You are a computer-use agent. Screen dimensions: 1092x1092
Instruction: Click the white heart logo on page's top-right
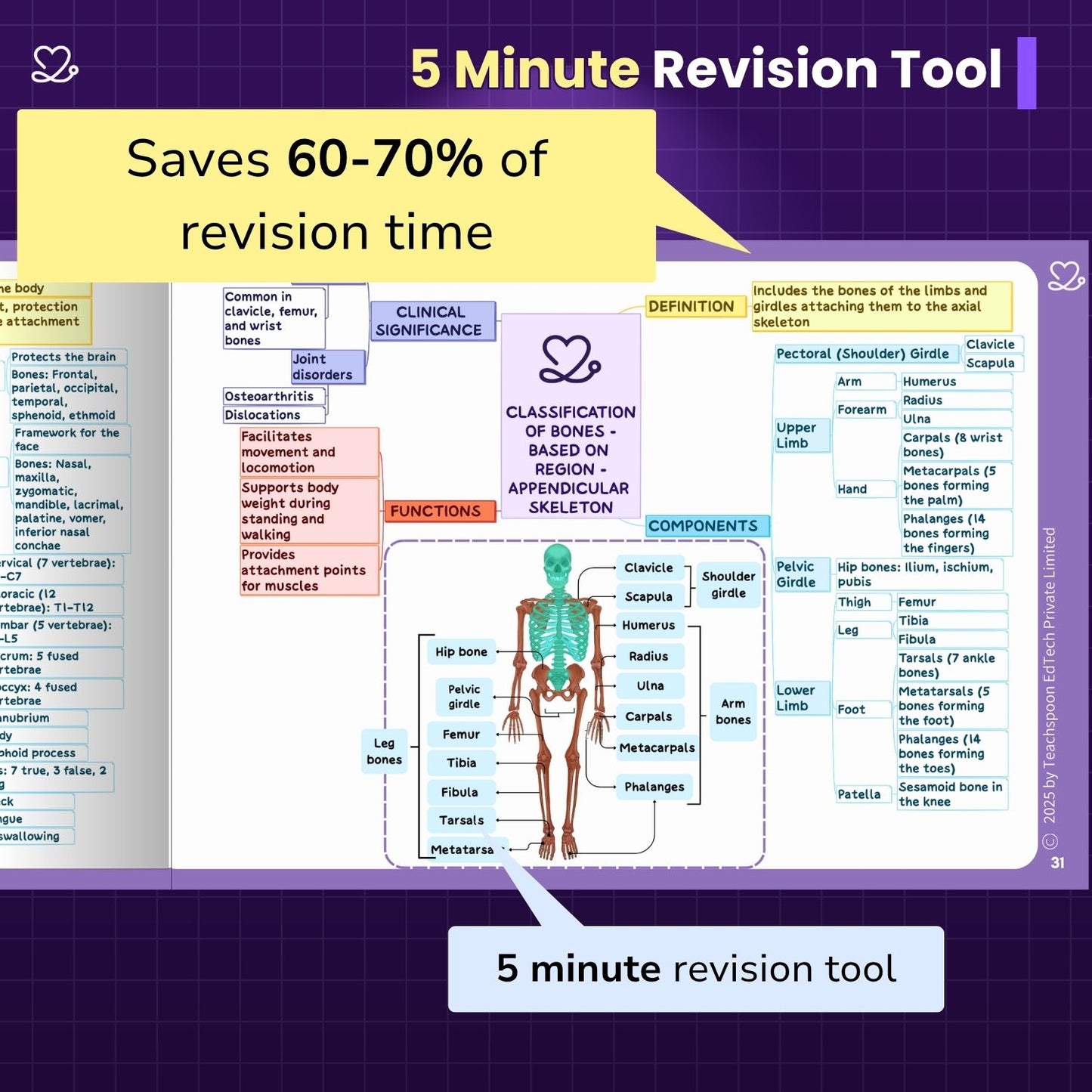[x=1066, y=277]
